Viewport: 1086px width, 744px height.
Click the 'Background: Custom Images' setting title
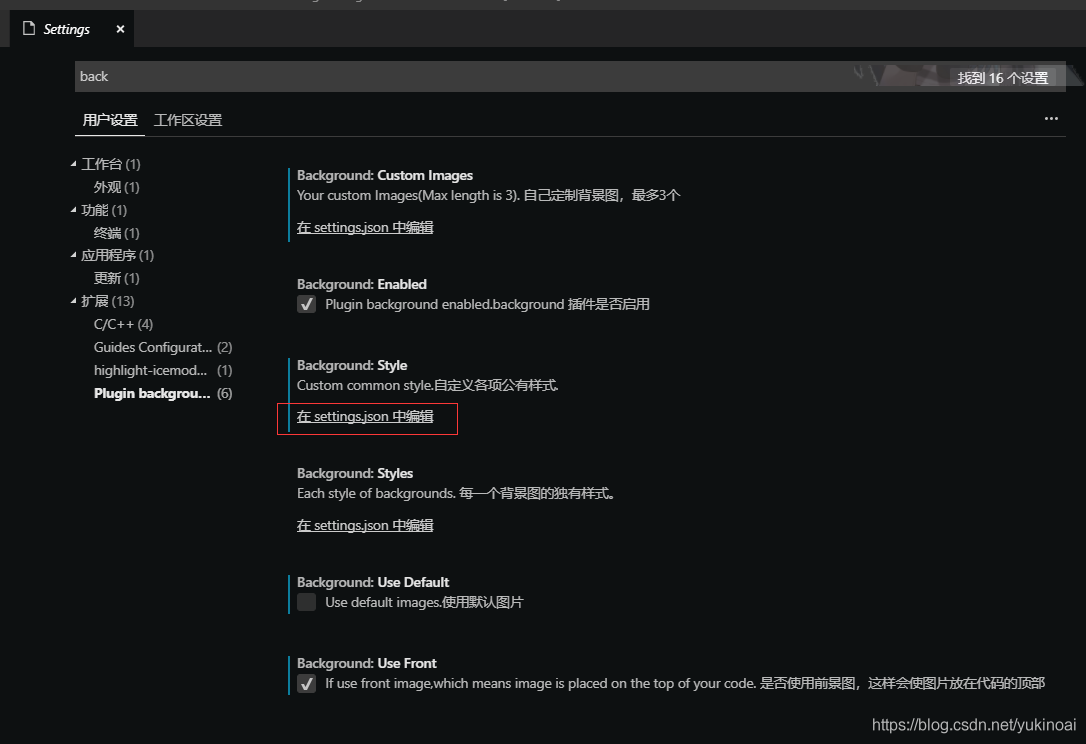(385, 175)
